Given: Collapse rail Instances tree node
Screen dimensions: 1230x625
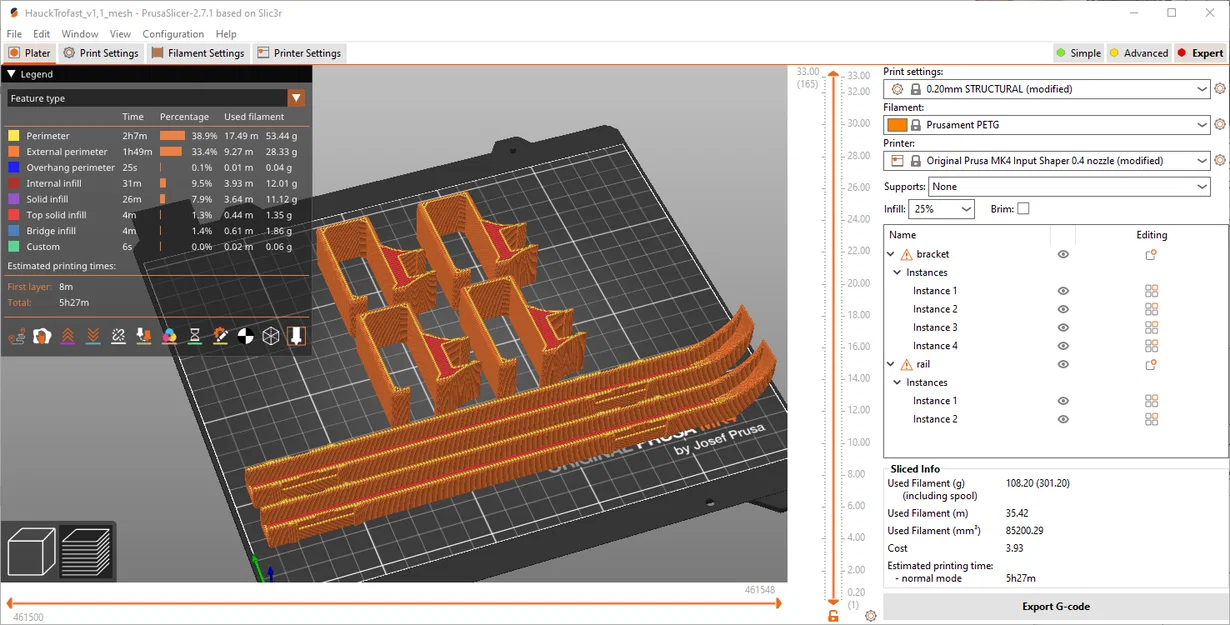Looking at the screenshot, I should (x=898, y=383).
